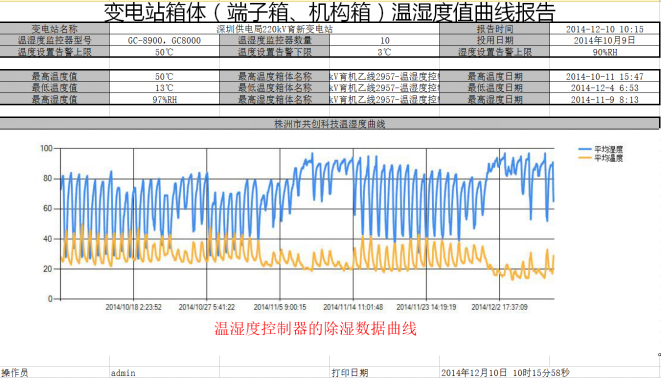Click the chart header 株洲市共创科技温湿度曲线
This screenshot has height=378, width=662.
329,124
